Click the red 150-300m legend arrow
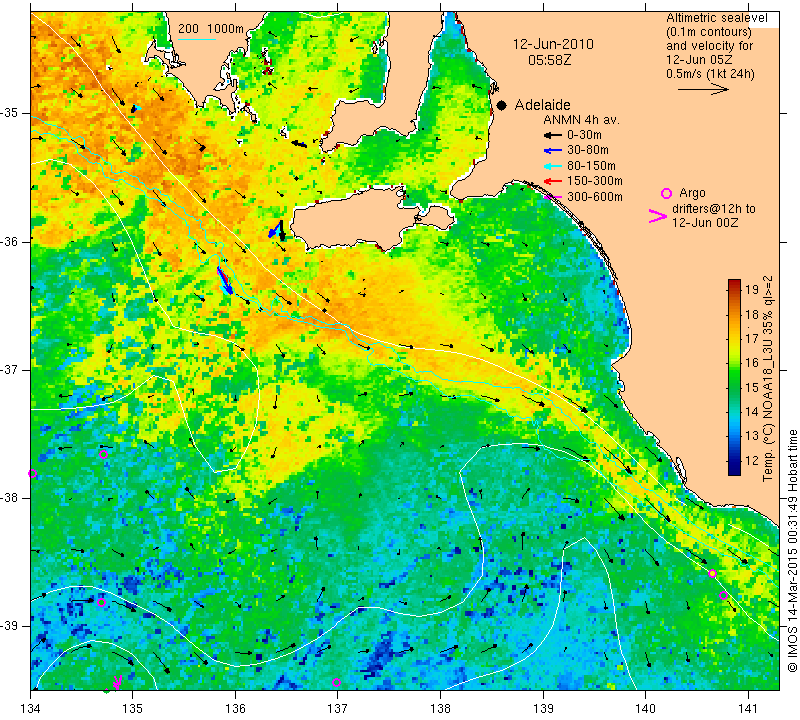The width and height of the screenshot is (800, 720). (552, 181)
